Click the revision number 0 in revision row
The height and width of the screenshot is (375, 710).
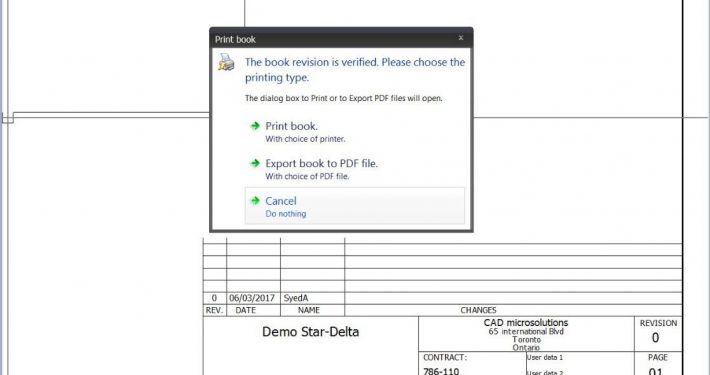(214, 298)
